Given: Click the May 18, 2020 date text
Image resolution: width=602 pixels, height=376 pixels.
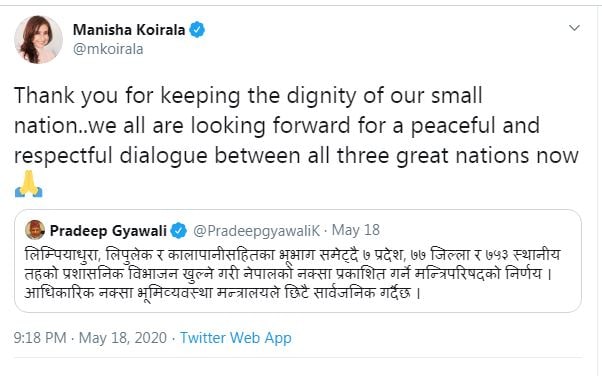Looking at the screenshot, I should 123,338.
